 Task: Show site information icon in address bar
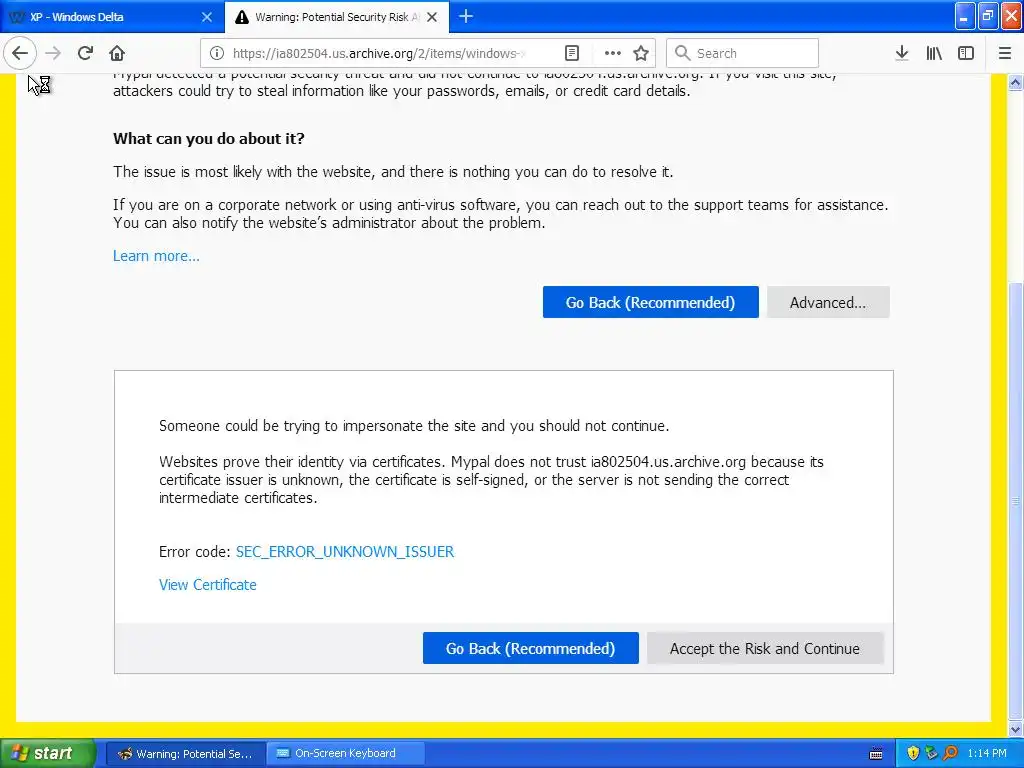(217, 54)
